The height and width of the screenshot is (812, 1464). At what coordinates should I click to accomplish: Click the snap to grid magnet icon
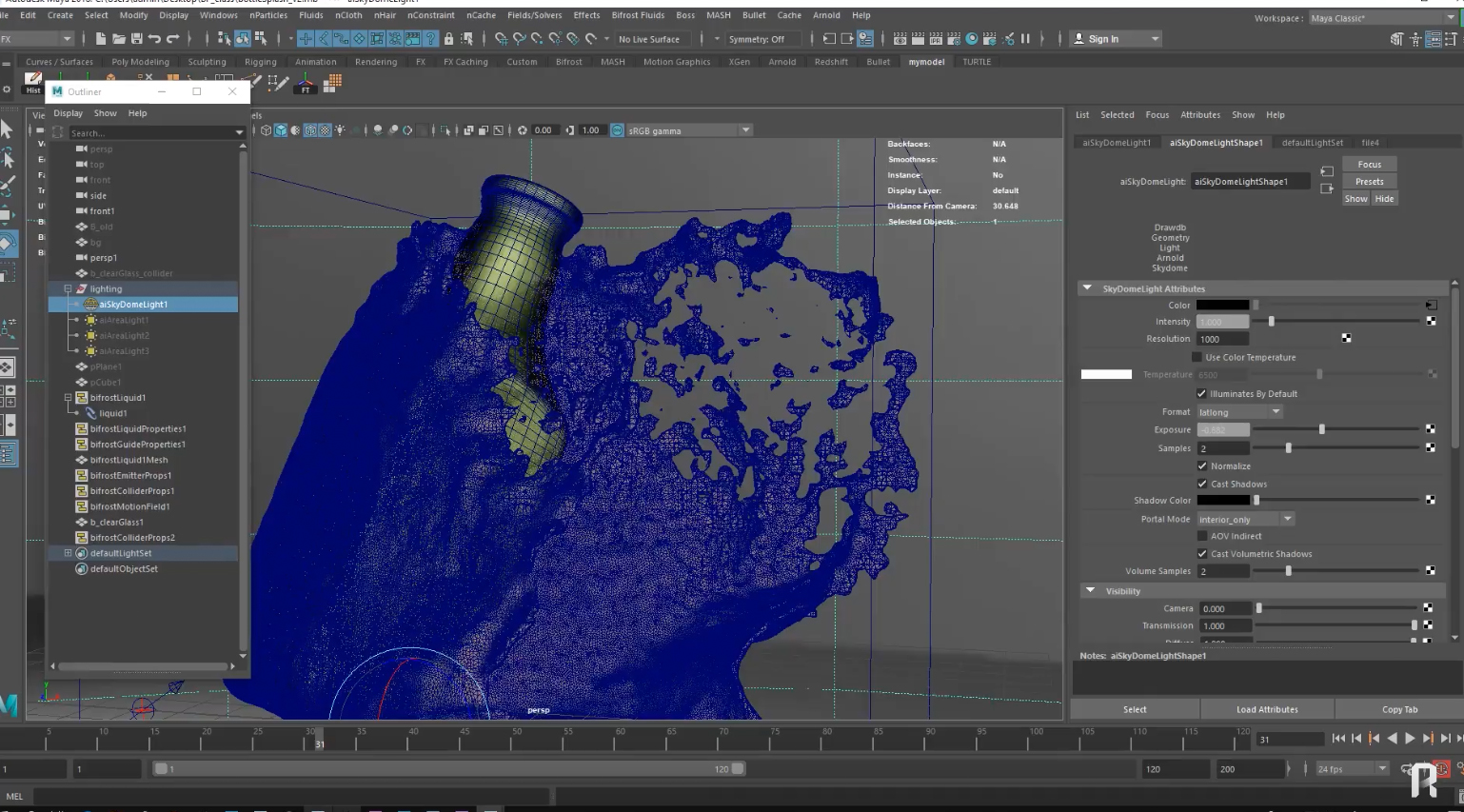click(501, 39)
